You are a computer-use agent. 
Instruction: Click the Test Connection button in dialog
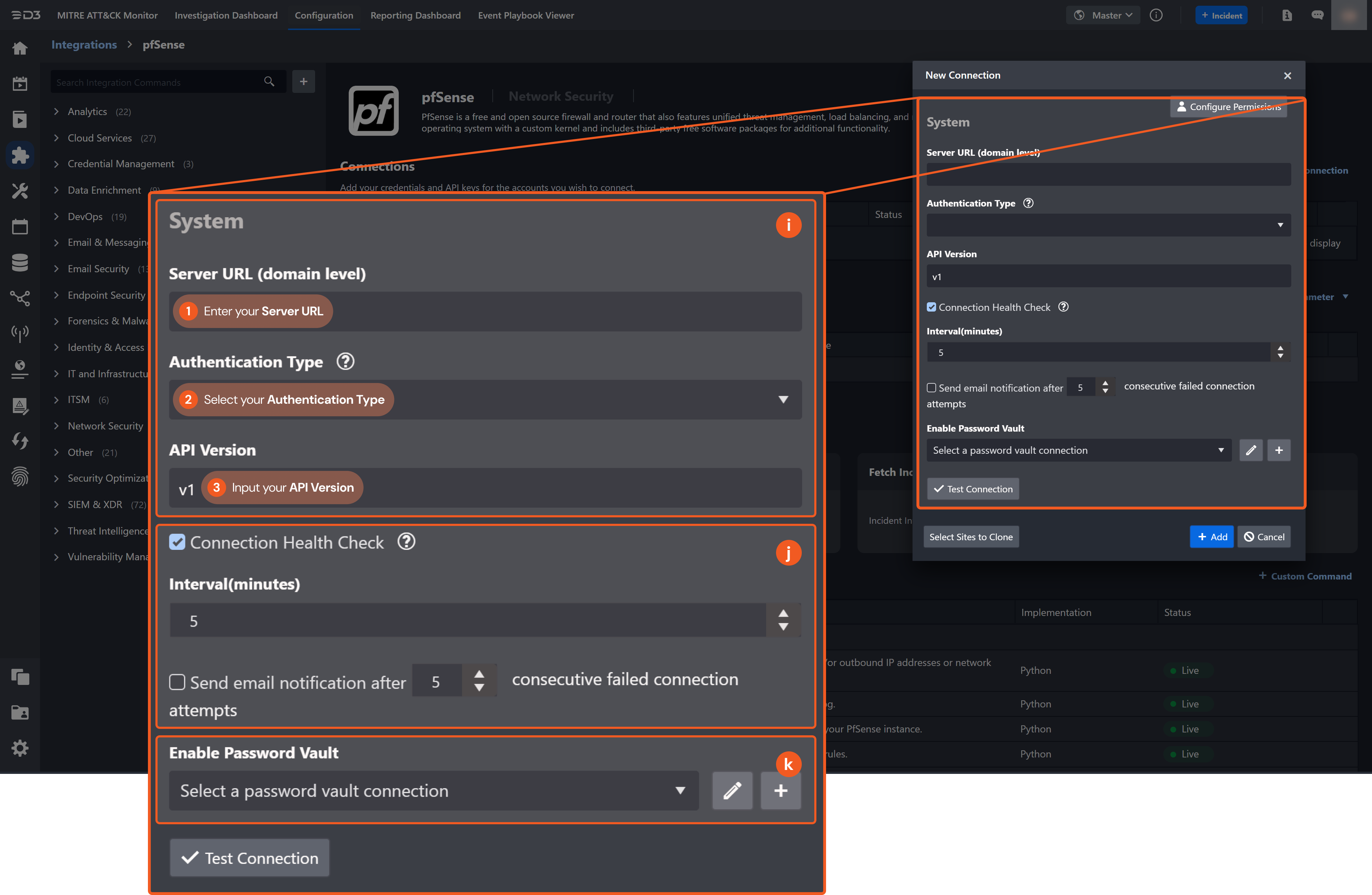(973, 489)
